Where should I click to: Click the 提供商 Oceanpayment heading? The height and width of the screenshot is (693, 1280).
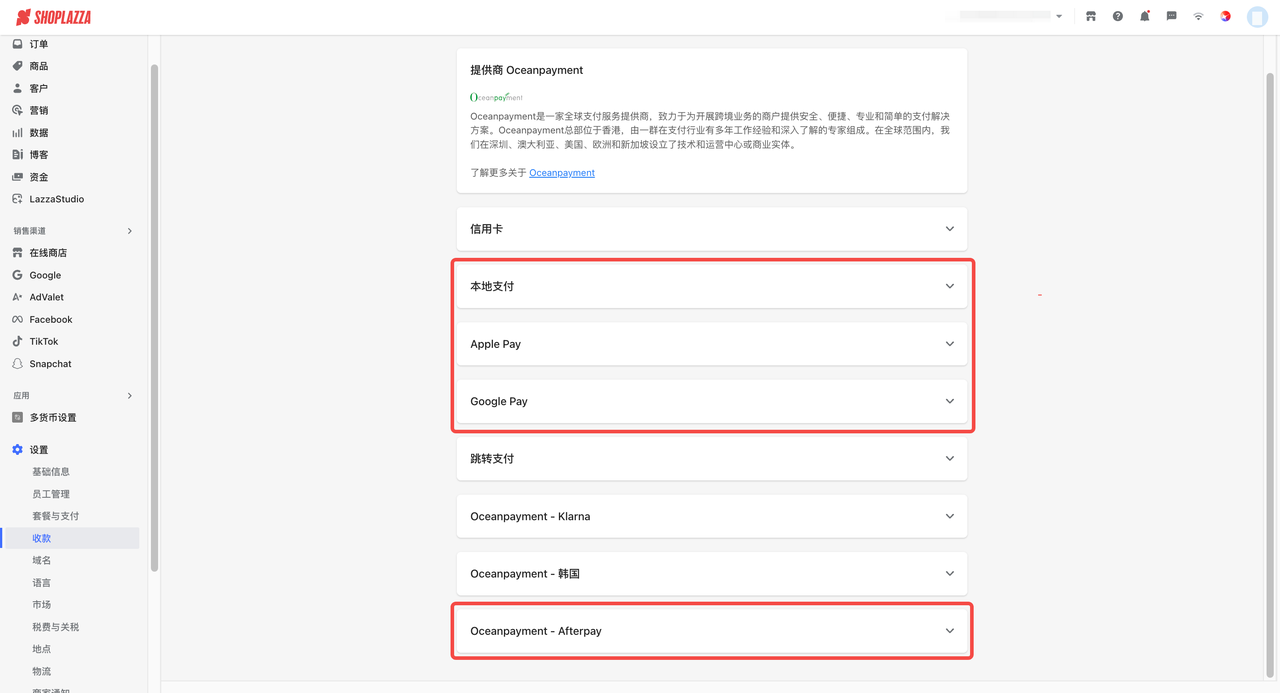click(x=527, y=70)
